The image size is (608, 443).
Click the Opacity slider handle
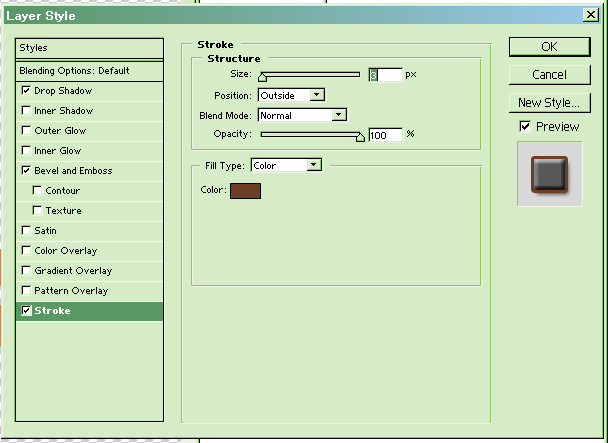360,136
